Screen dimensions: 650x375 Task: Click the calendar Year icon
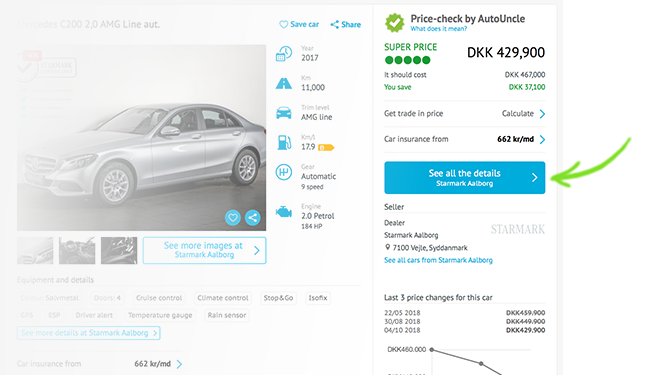(284, 53)
